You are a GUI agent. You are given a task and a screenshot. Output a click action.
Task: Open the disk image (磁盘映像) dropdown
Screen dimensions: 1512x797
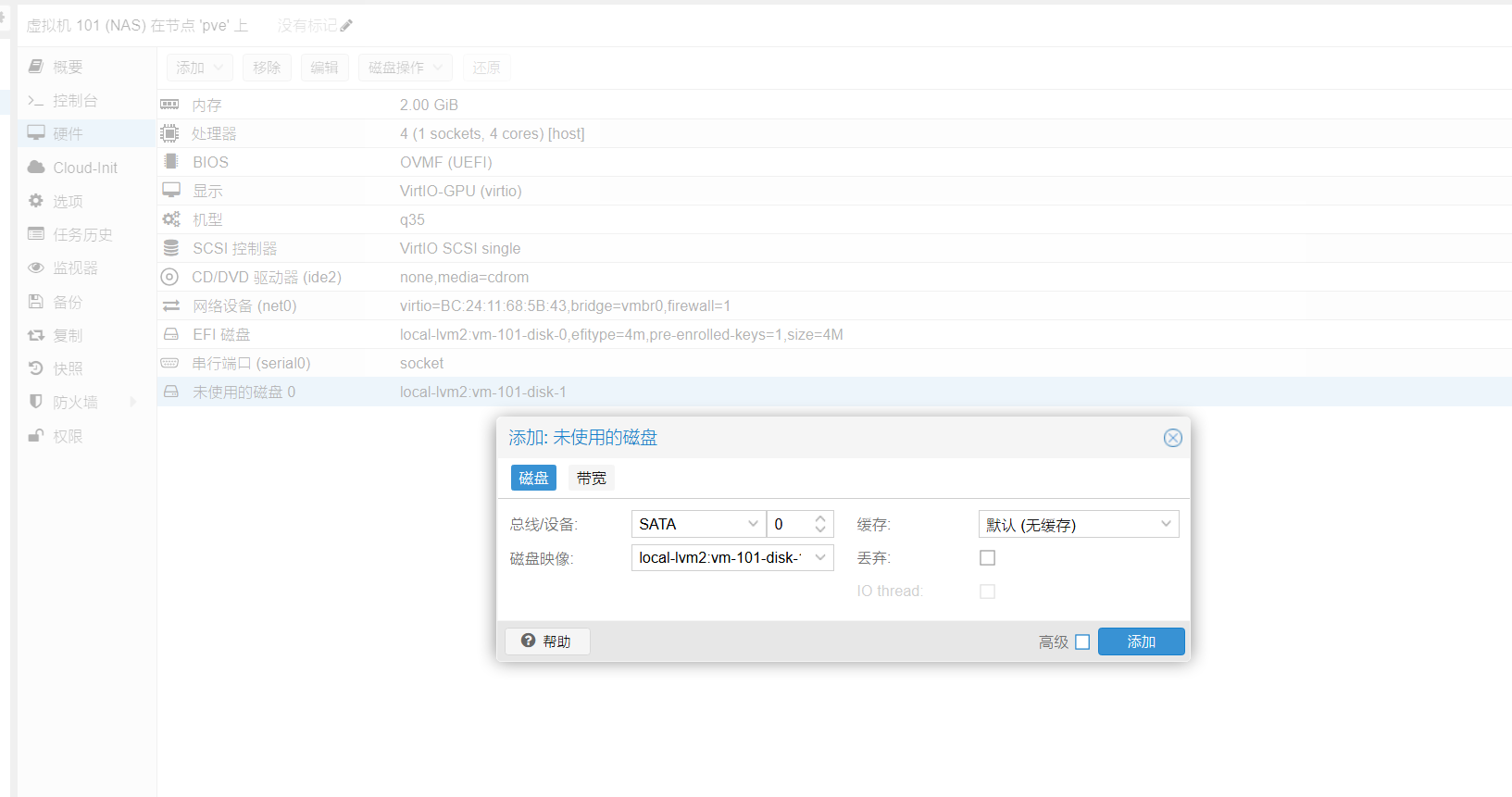[x=820, y=557]
